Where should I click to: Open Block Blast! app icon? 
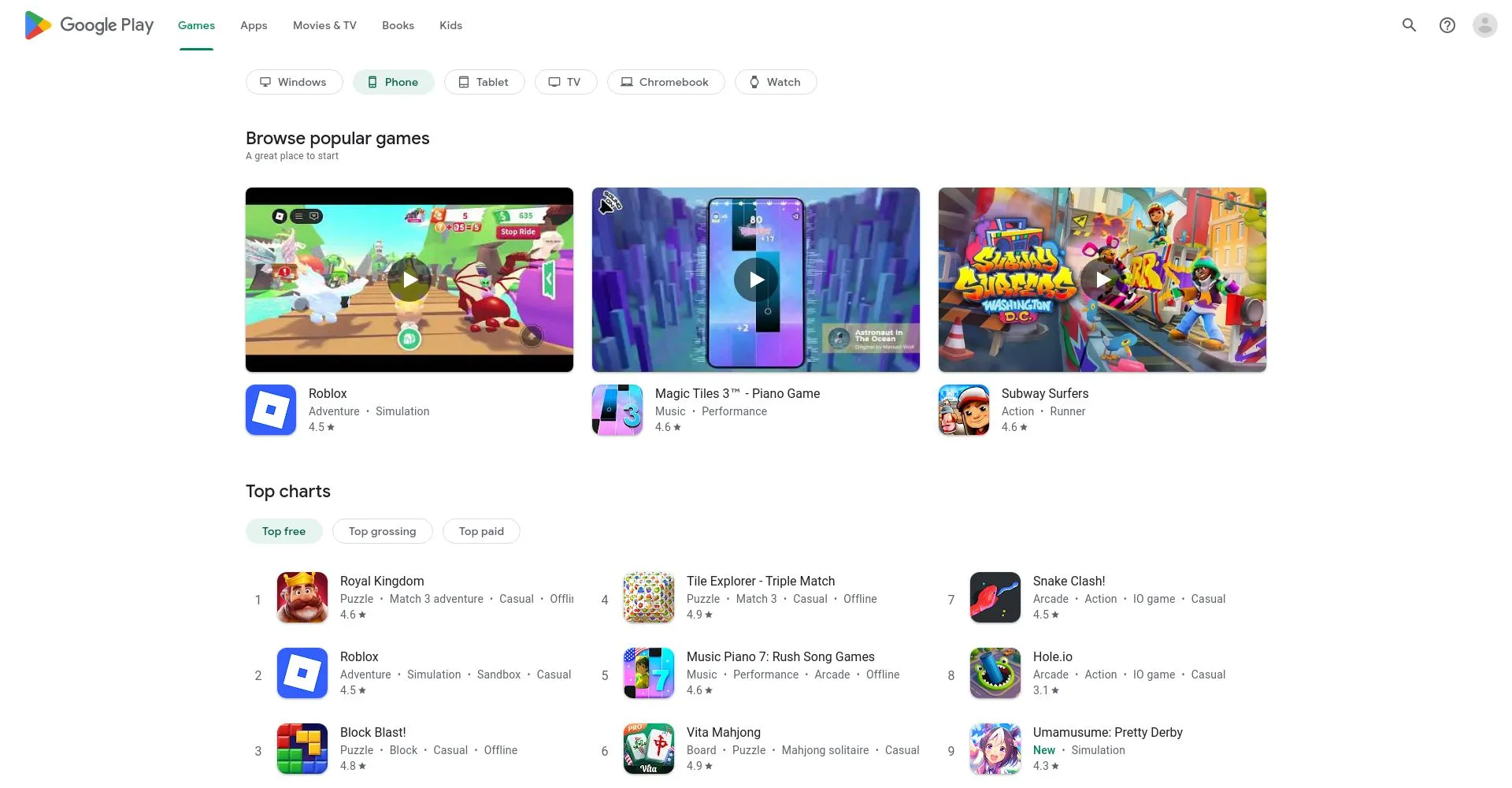point(302,749)
